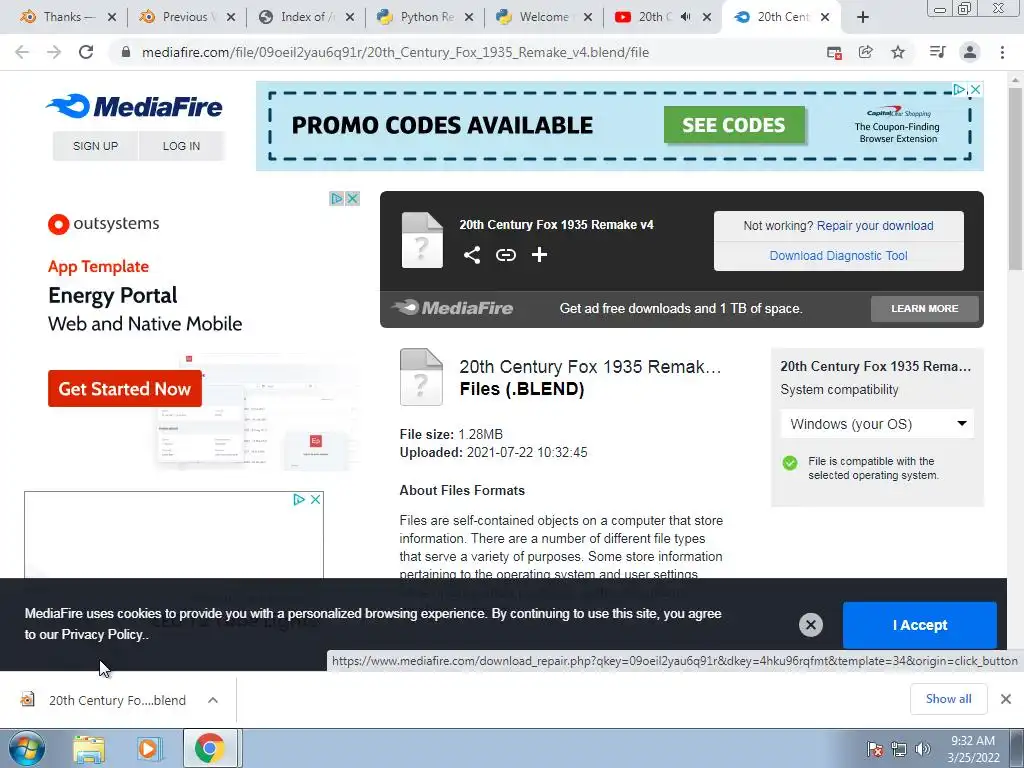The image size is (1024, 768).
Task: Click the LEARN MORE button
Action: point(925,308)
